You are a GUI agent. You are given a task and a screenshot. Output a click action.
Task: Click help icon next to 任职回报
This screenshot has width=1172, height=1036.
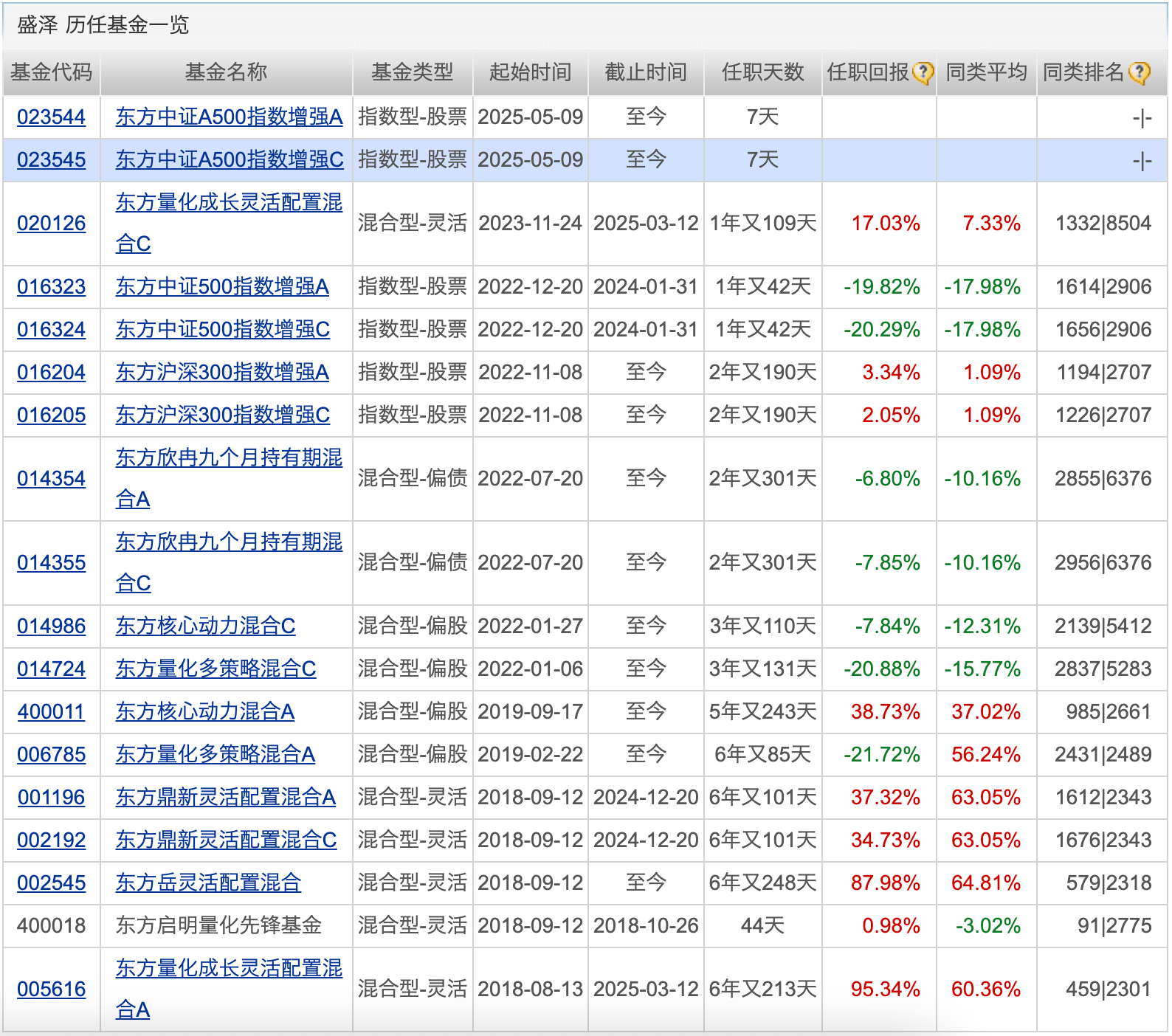tap(923, 73)
